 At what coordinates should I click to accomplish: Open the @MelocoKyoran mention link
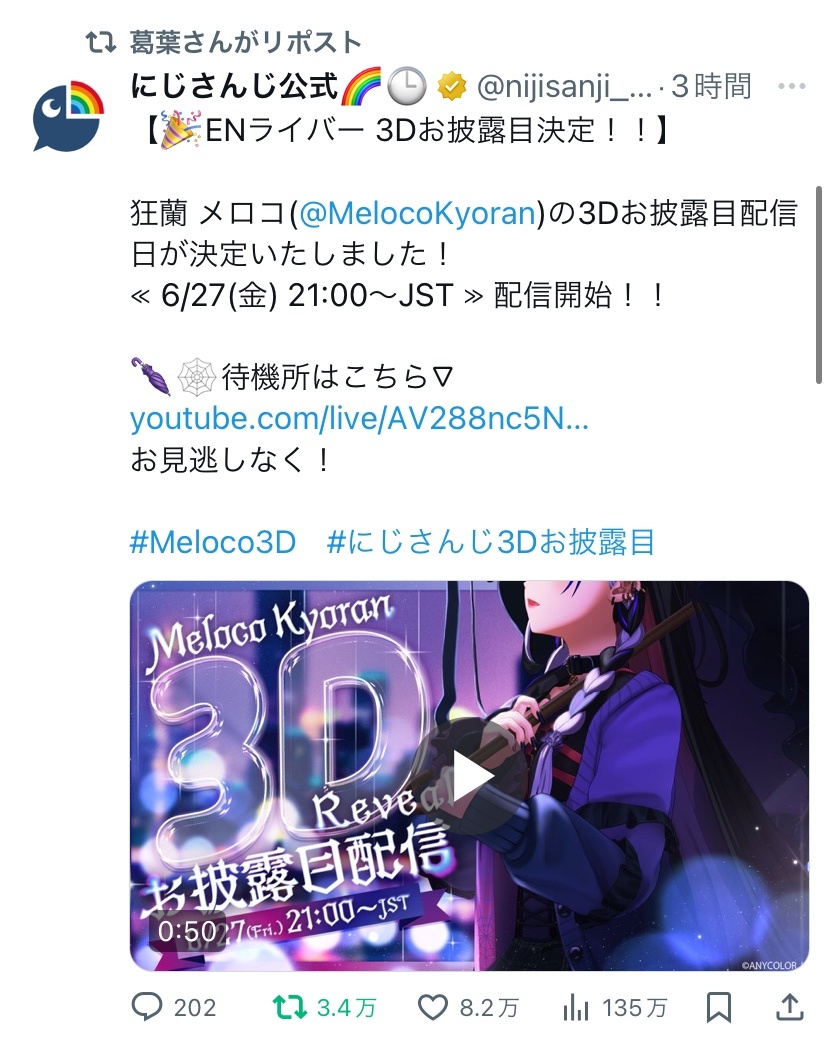point(417,213)
